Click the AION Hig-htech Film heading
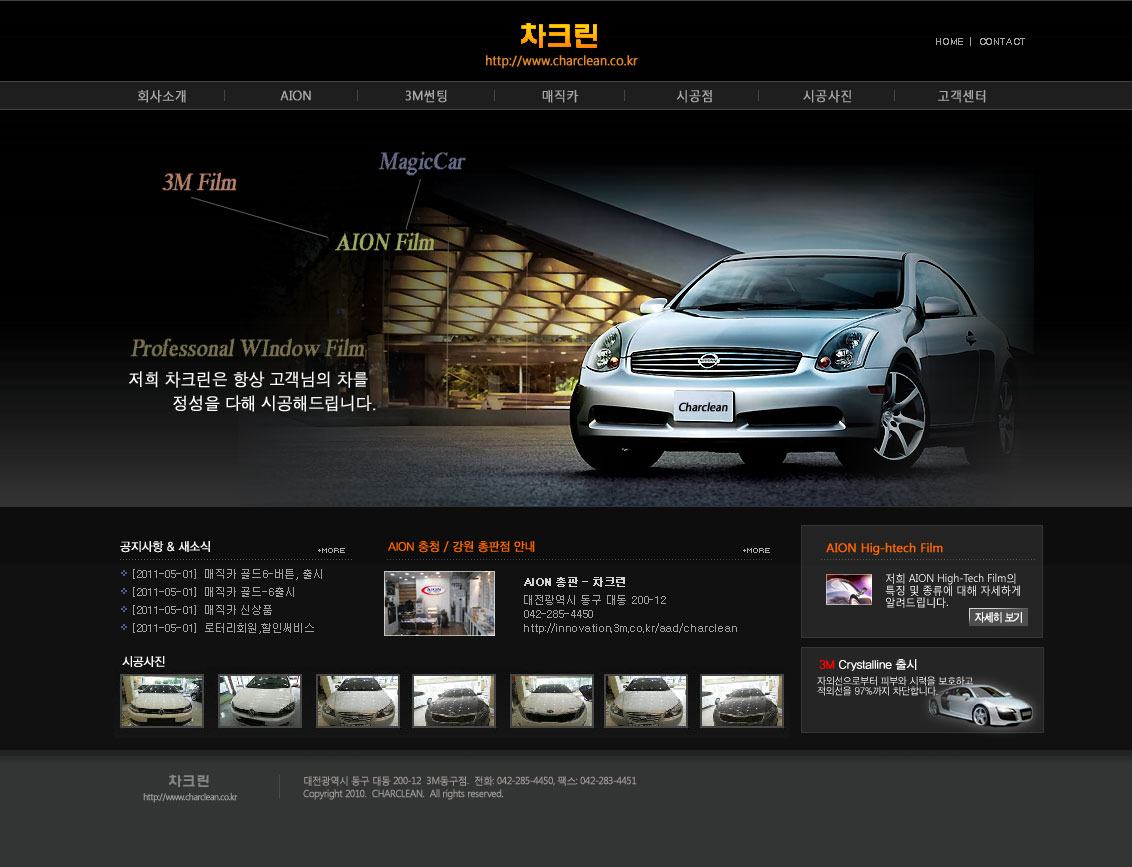The height and width of the screenshot is (867, 1132). (884, 548)
